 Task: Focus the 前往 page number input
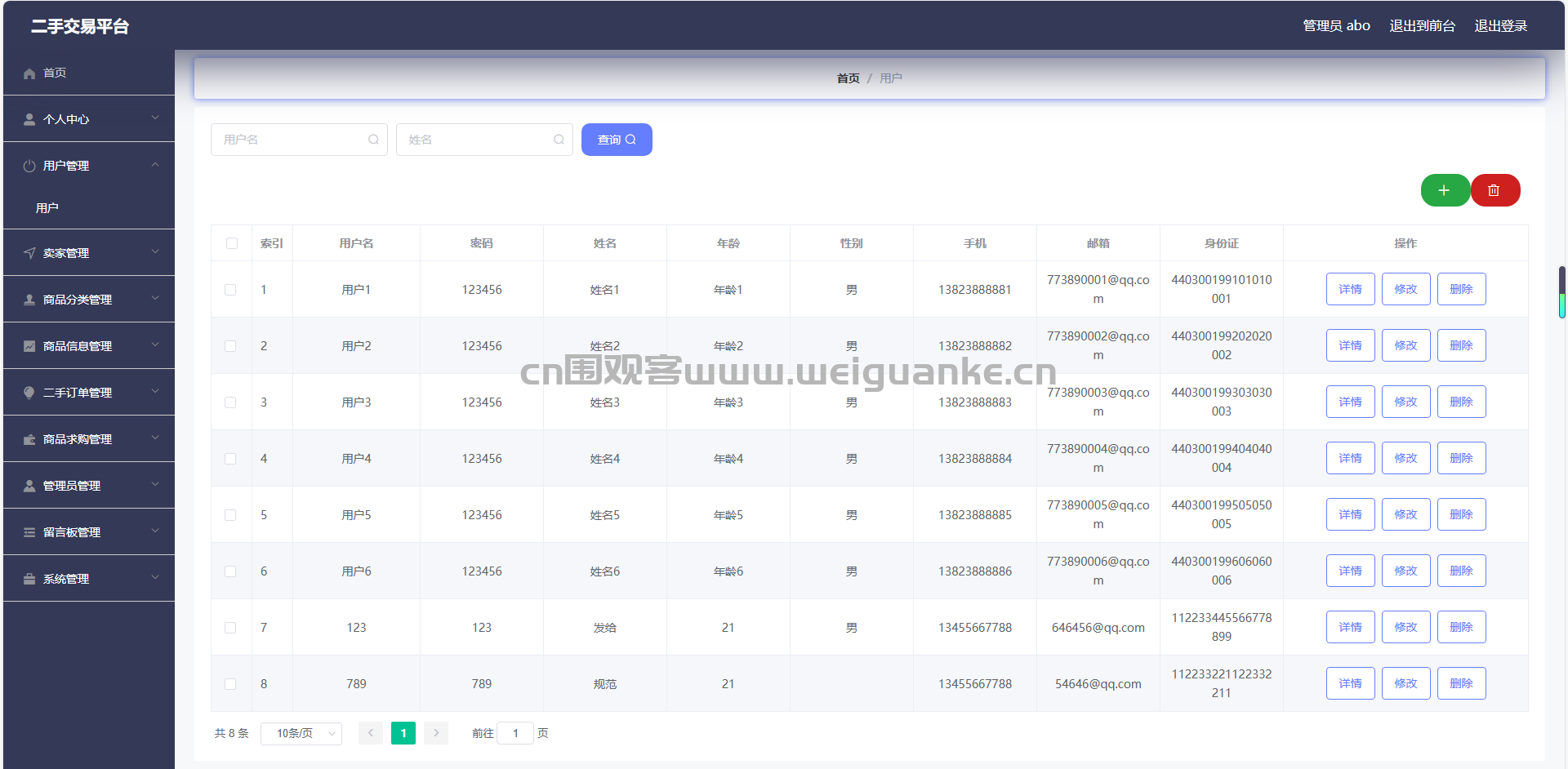coord(515,733)
